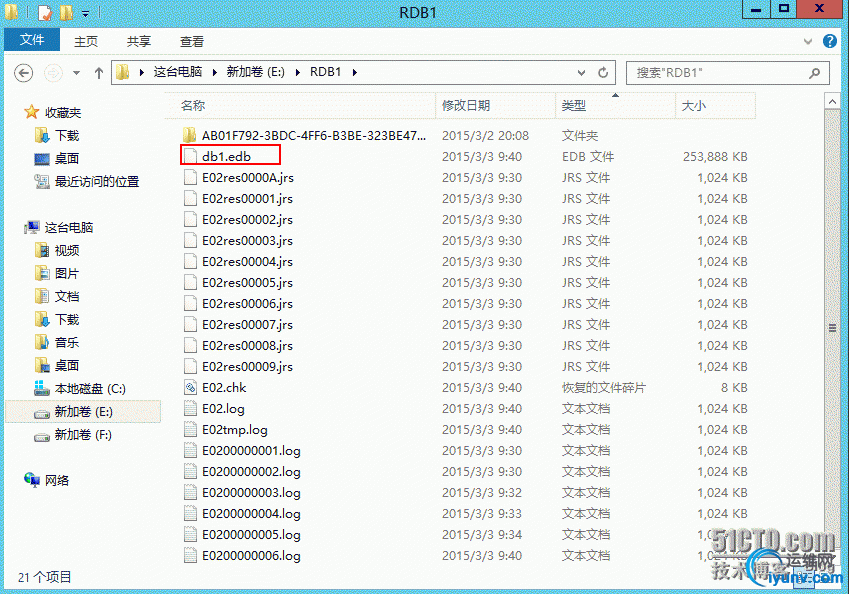Click the vertical scrollbar thumb
849x594 pixels.
(x=832, y=327)
